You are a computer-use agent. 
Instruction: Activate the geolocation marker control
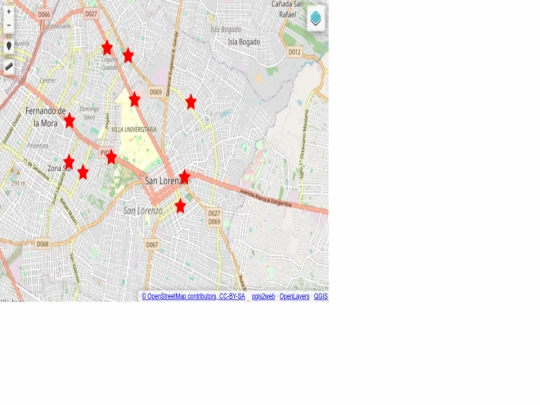(x=9, y=46)
